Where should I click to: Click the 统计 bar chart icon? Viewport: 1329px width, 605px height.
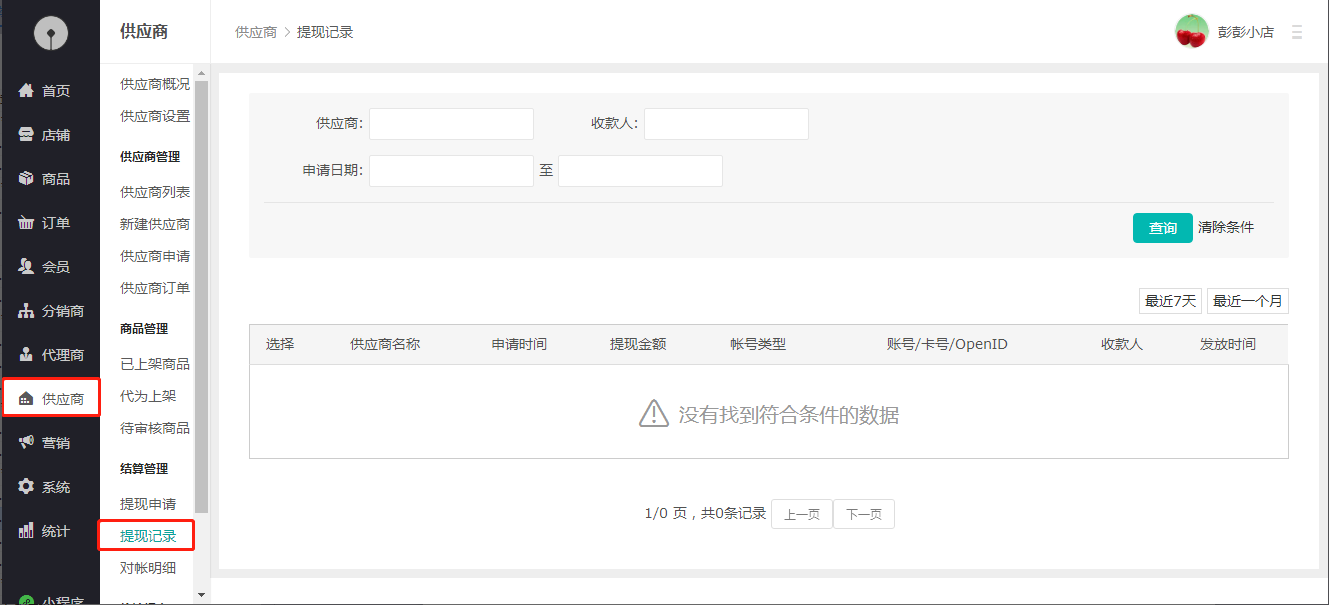(27, 531)
